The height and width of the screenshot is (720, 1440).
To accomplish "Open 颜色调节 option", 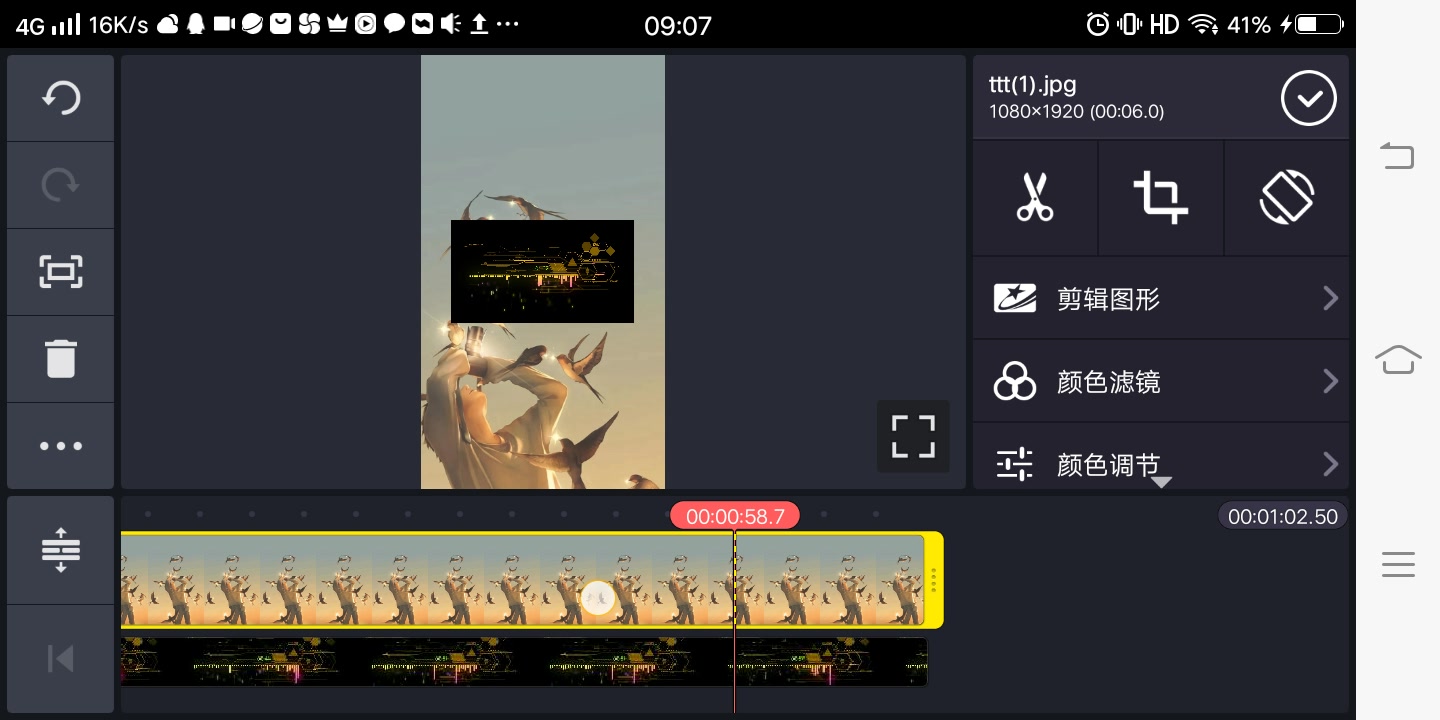I will 1161,457.
